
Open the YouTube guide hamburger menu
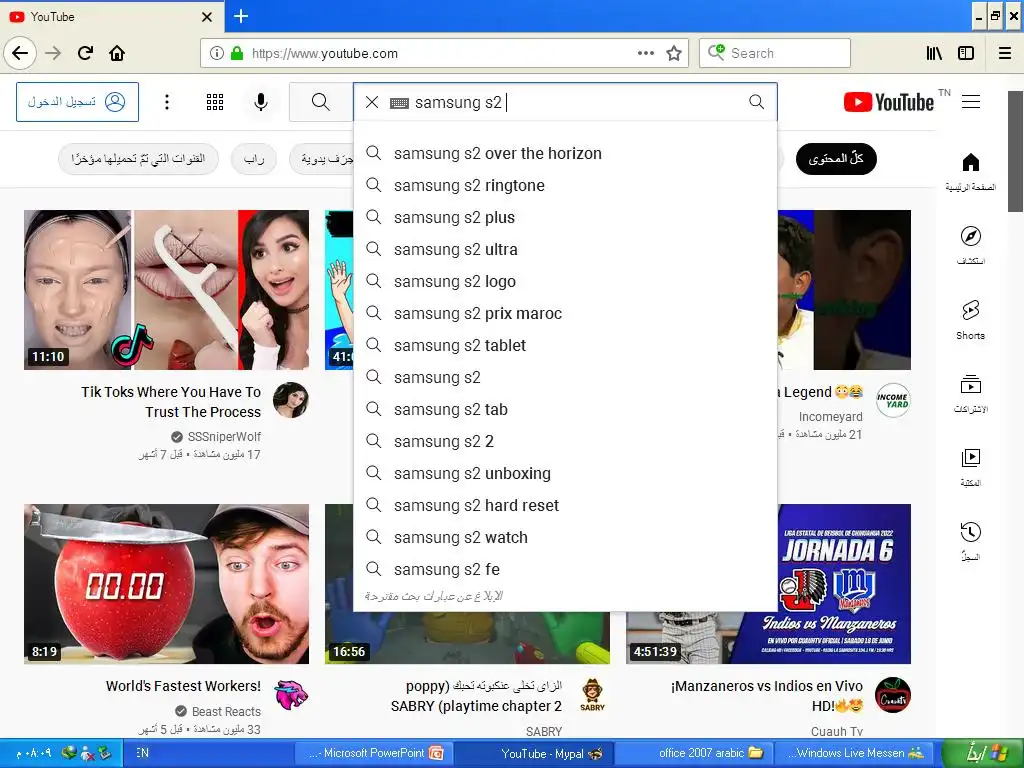971,101
